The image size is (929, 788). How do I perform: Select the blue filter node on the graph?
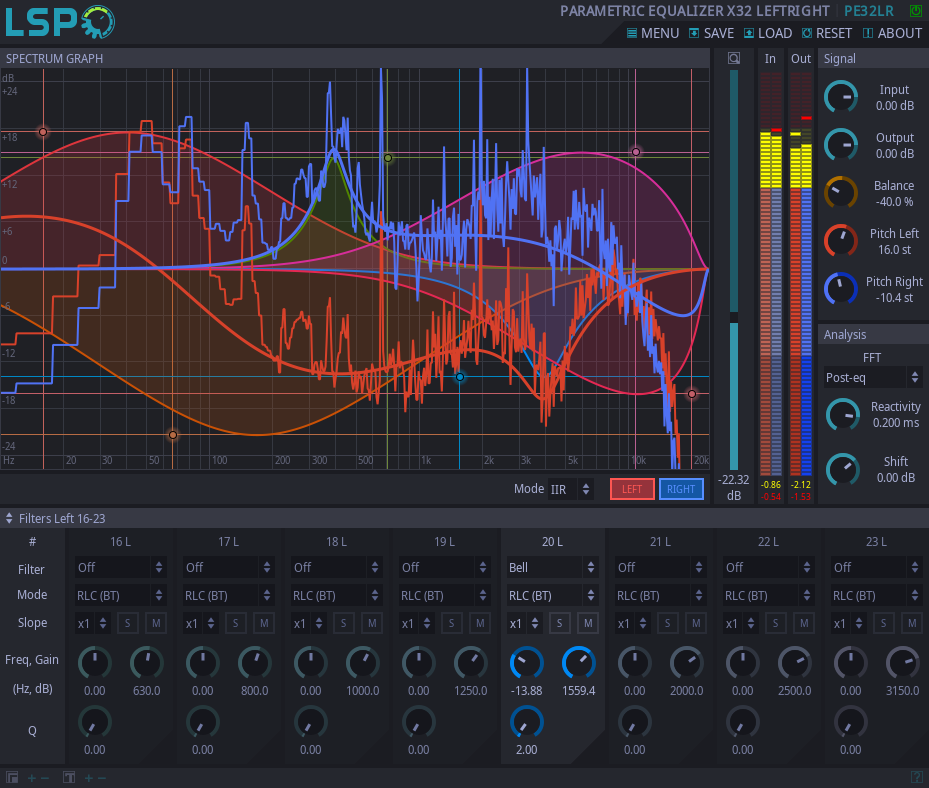coord(459,377)
